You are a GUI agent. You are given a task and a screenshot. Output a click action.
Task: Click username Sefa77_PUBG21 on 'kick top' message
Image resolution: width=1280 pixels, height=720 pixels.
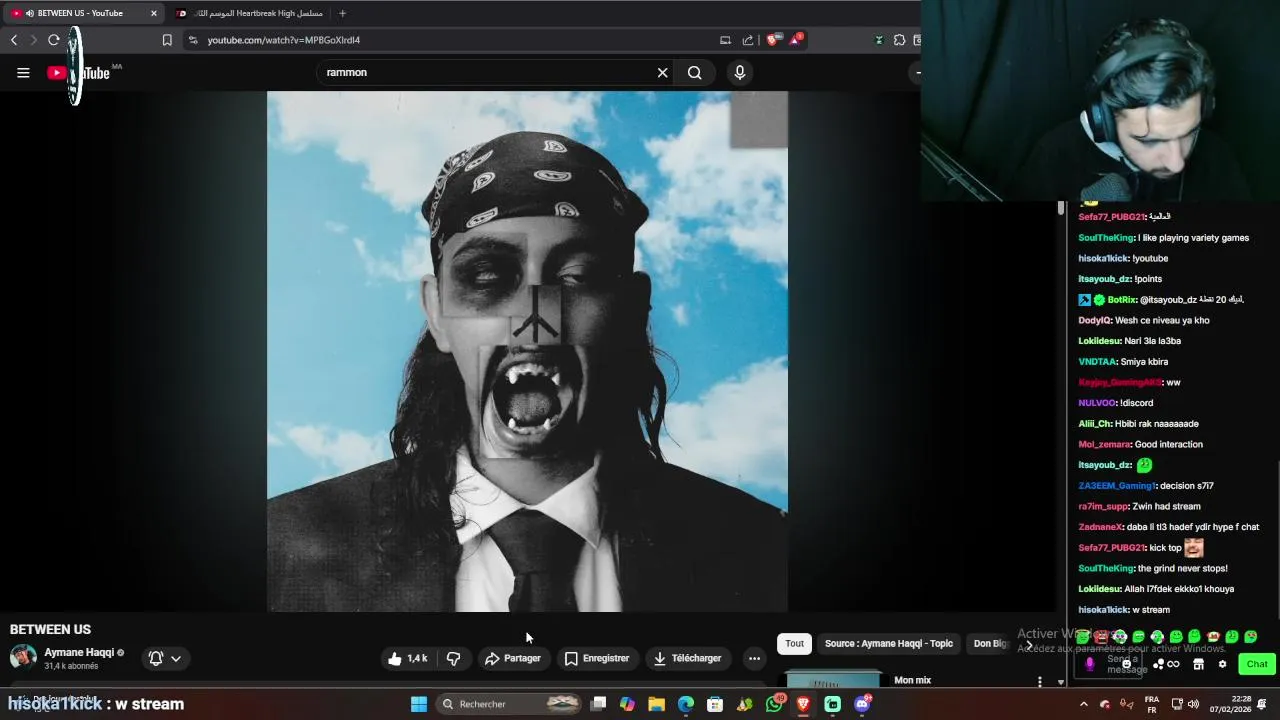click(1111, 548)
